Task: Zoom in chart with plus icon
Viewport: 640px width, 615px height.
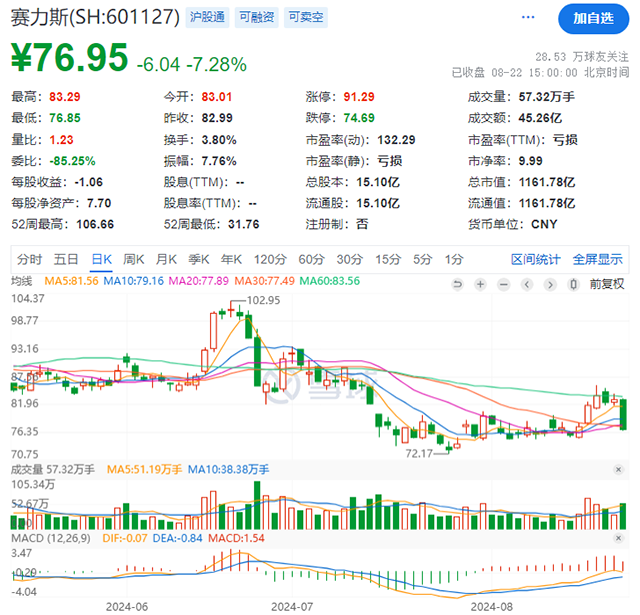Action: coord(480,284)
